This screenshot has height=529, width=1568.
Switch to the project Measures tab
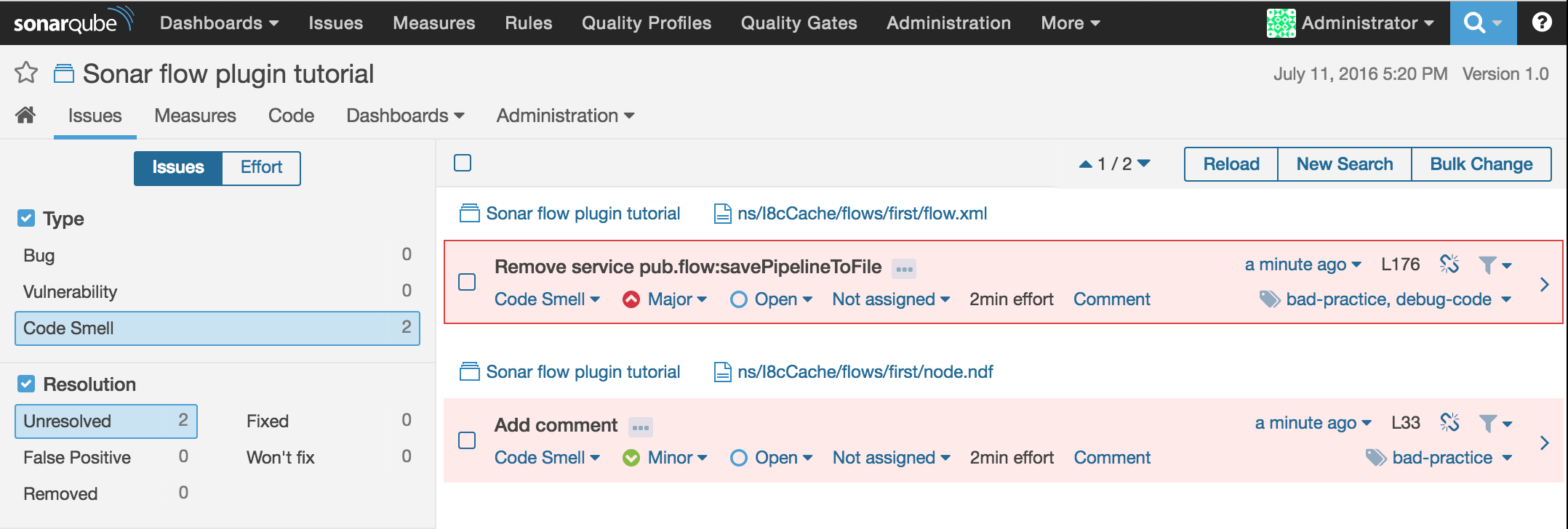(x=195, y=116)
